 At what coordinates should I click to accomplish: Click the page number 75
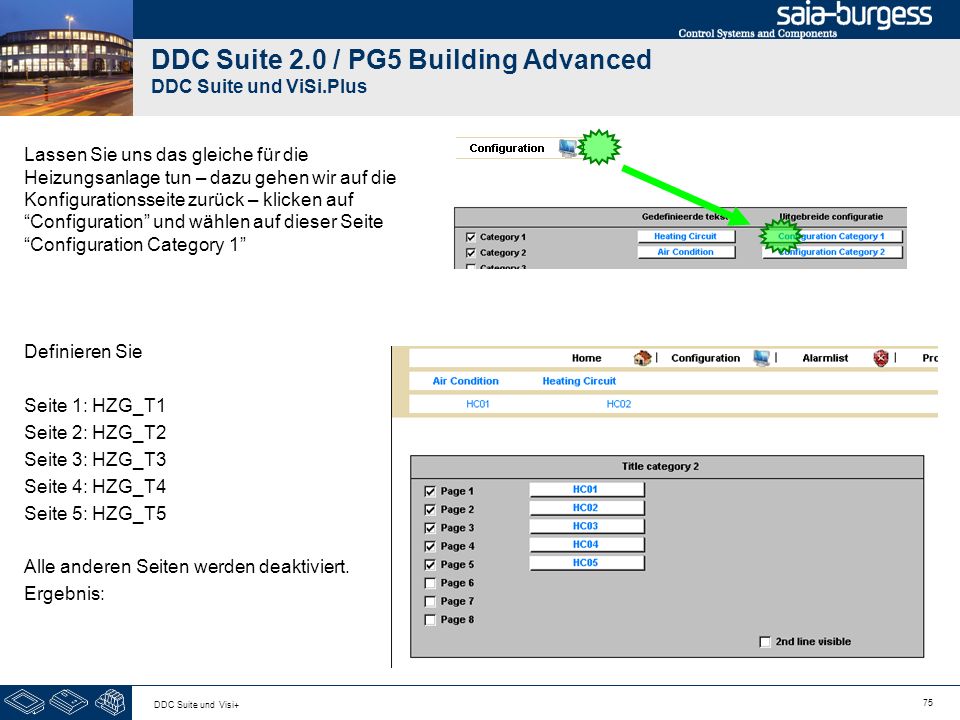pyautogui.click(x=928, y=702)
